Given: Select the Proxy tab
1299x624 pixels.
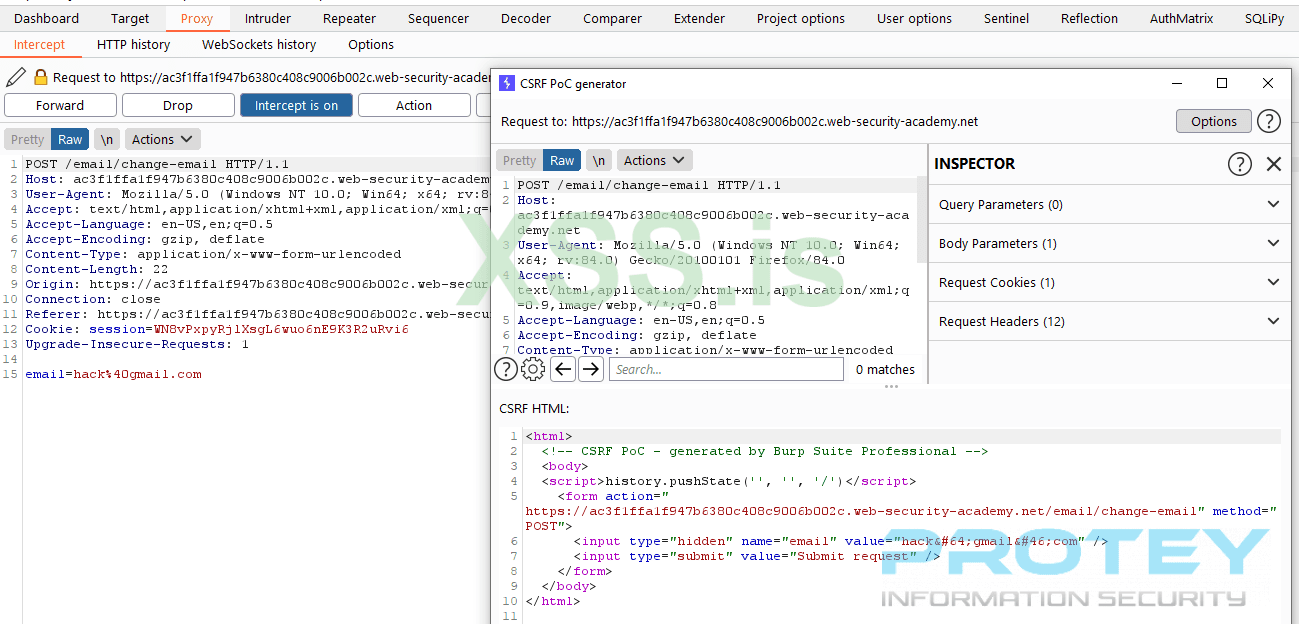Looking at the screenshot, I should tap(197, 18).
